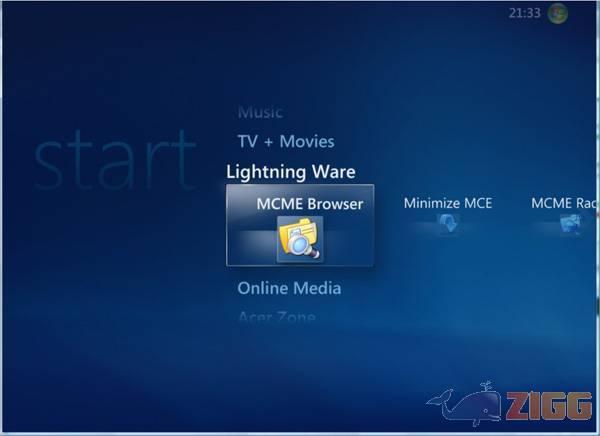The width and height of the screenshot is (600, 436).
Task: Click the ZIGG watermark text
Action: tap(540, 409)
